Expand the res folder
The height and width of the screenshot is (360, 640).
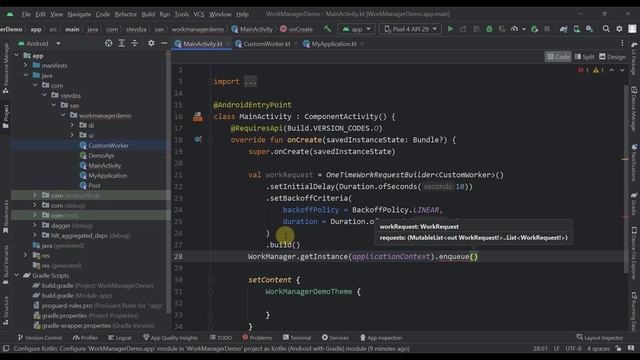pos(26,256)
